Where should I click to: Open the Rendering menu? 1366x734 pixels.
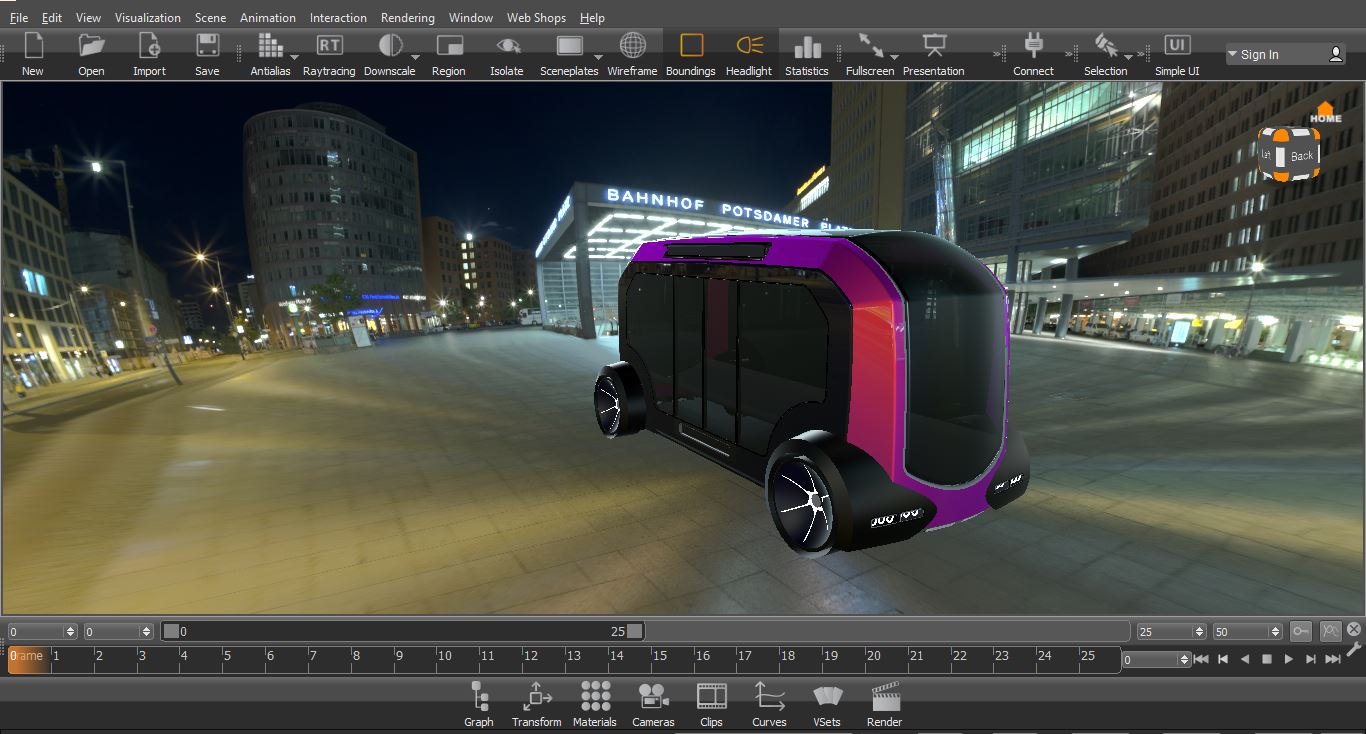[407, 17]
